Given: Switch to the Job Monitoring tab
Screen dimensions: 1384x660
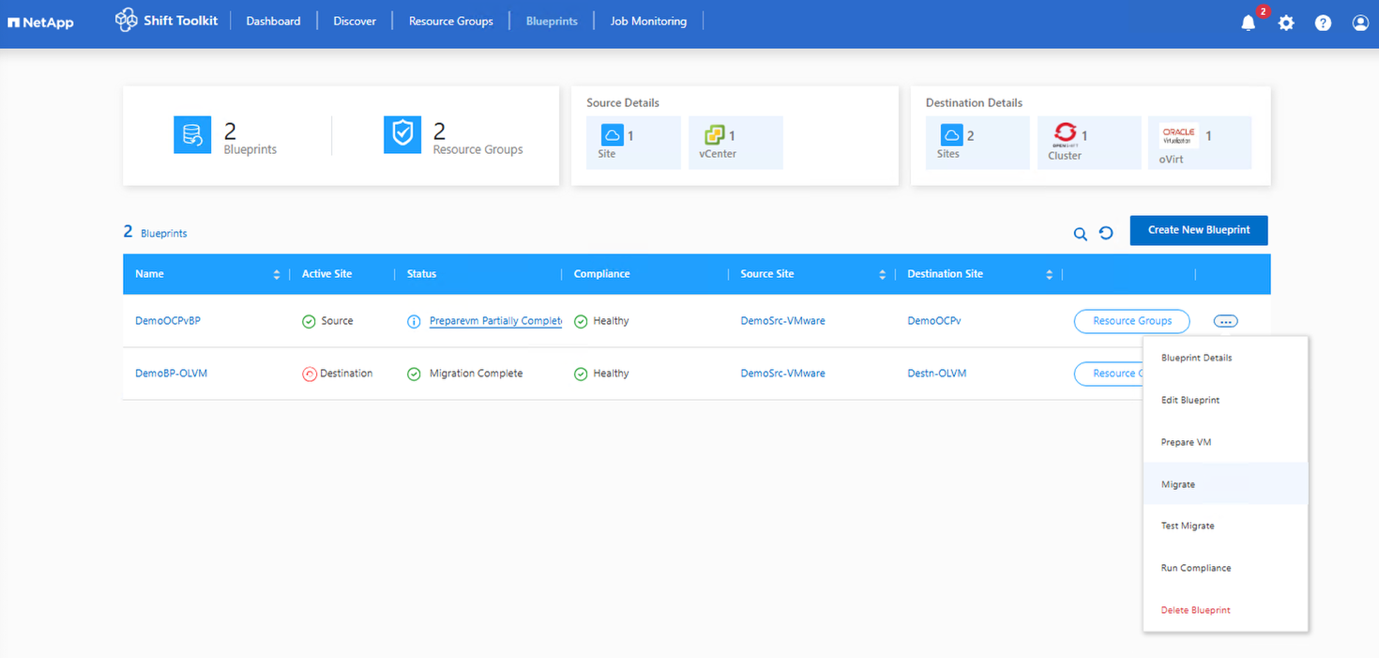Looking at the screenshot, I should click(648, 21).
